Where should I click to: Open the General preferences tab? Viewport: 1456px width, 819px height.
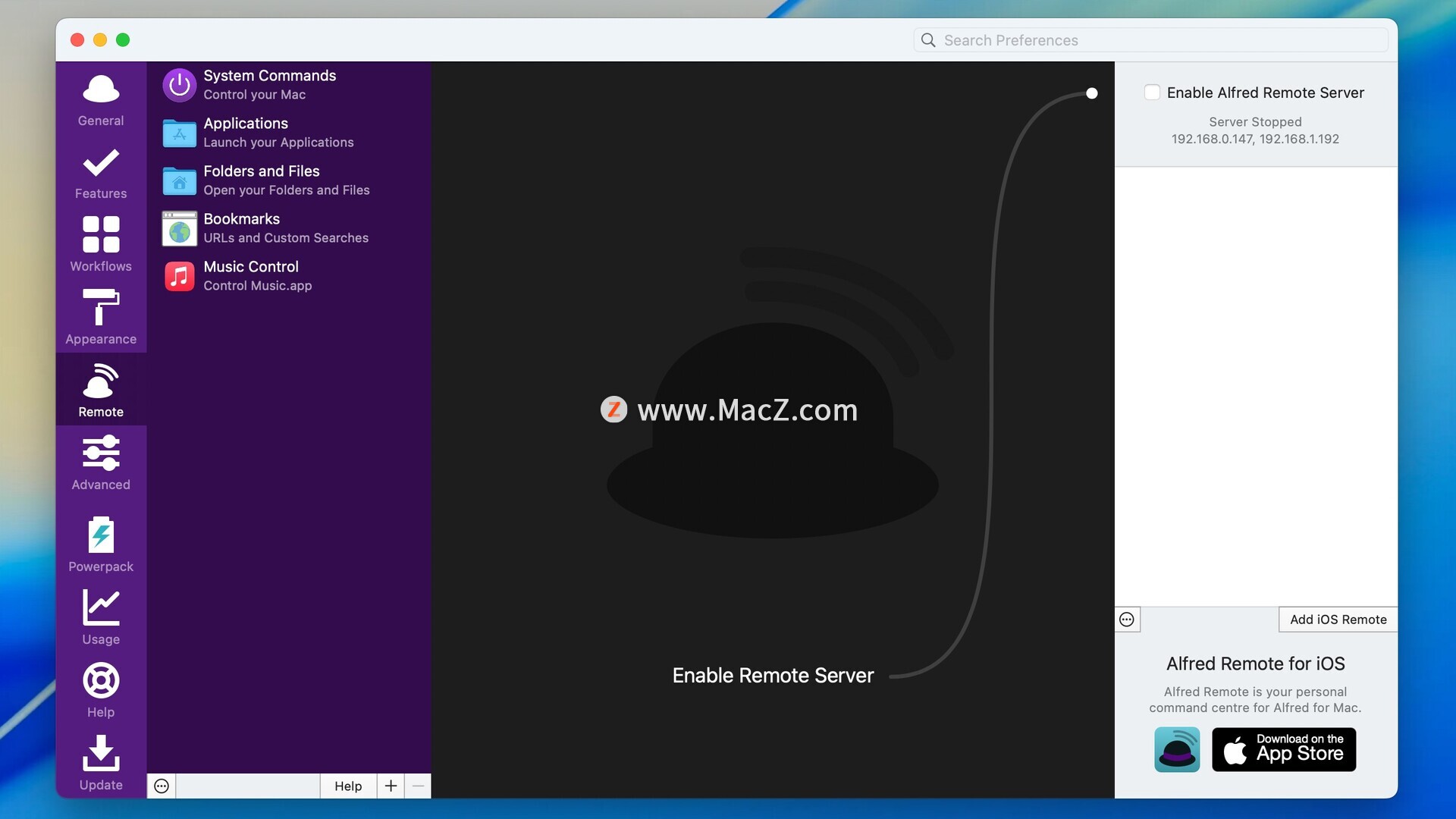[101, 99]
